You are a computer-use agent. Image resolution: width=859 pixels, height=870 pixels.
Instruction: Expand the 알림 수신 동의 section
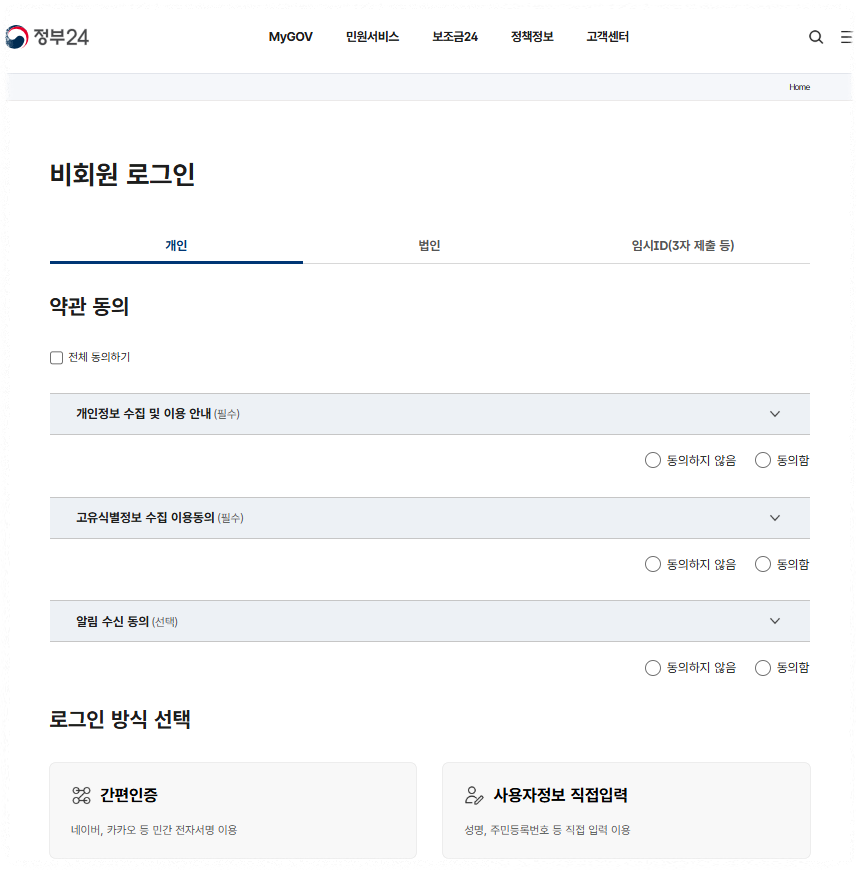(774, 621)
